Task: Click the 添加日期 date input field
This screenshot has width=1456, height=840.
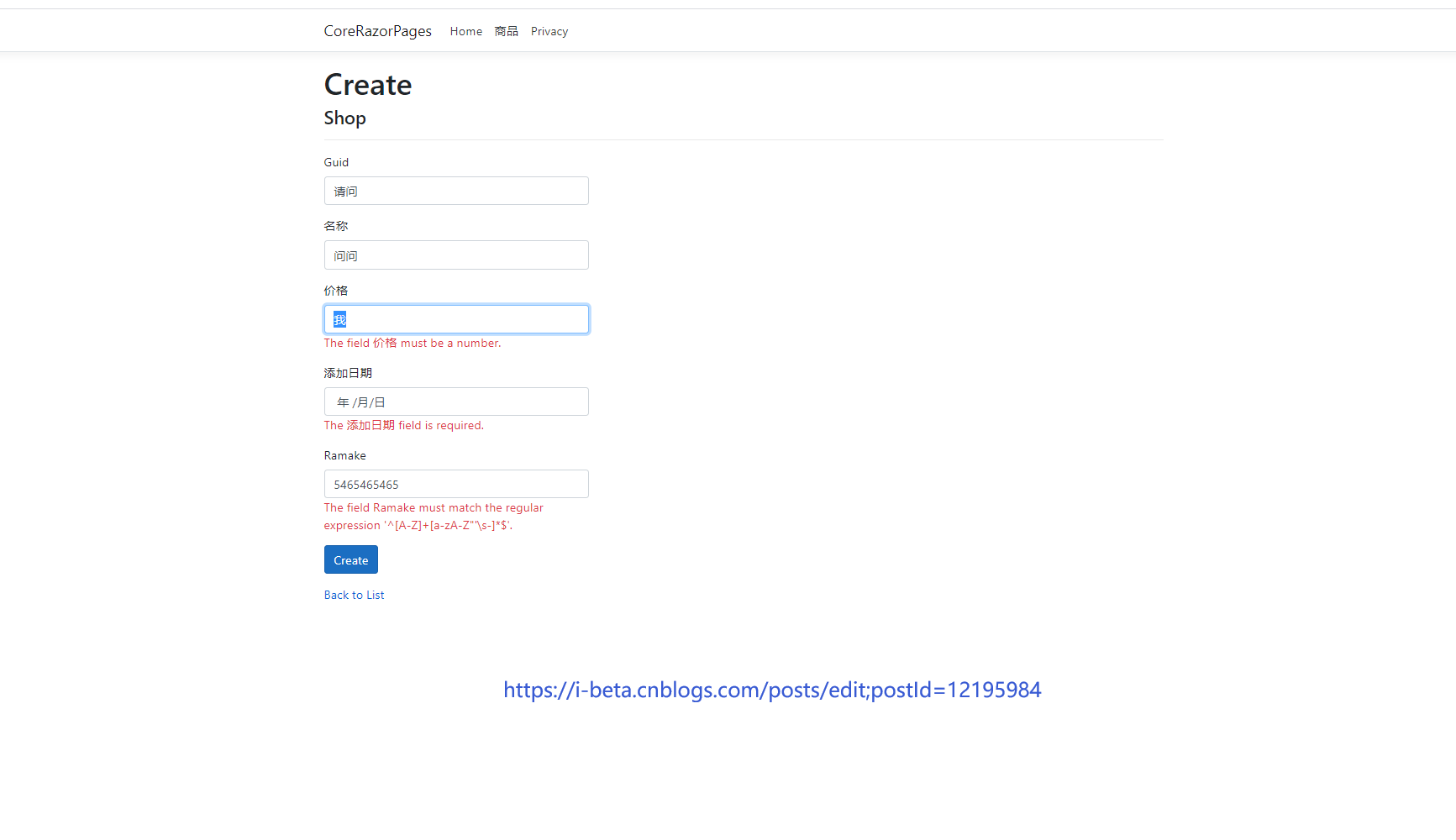Action: point(456,402)
